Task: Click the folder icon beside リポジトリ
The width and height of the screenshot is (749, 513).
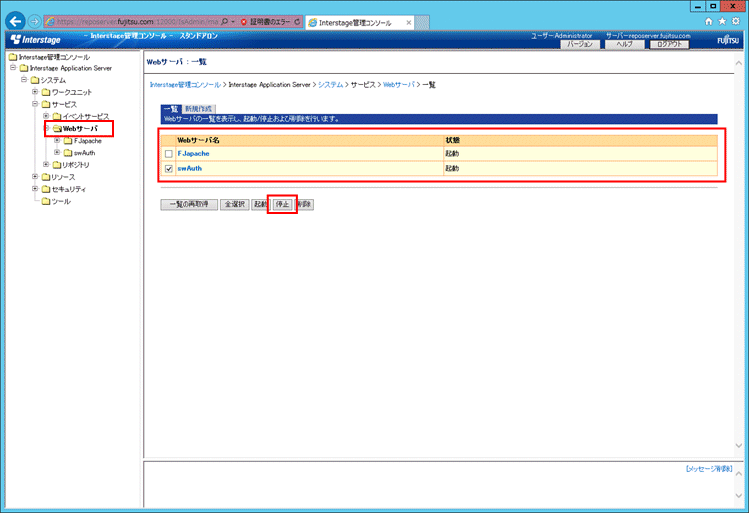Action: coord(57,165)
